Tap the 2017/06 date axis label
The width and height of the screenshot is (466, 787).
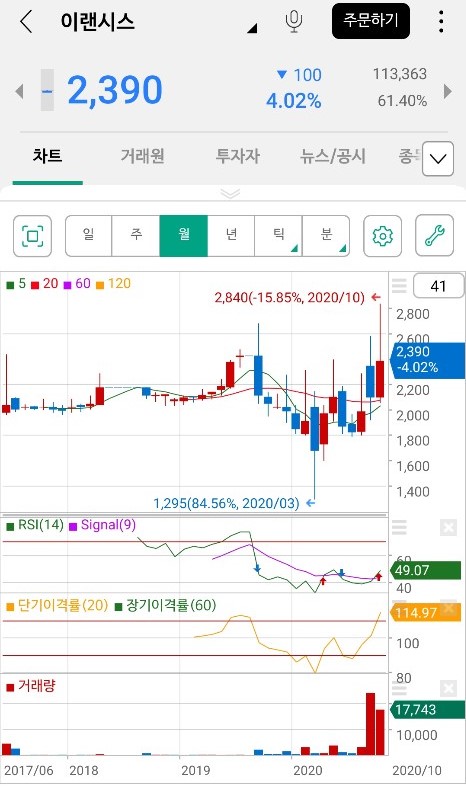[x=28, y=770]
